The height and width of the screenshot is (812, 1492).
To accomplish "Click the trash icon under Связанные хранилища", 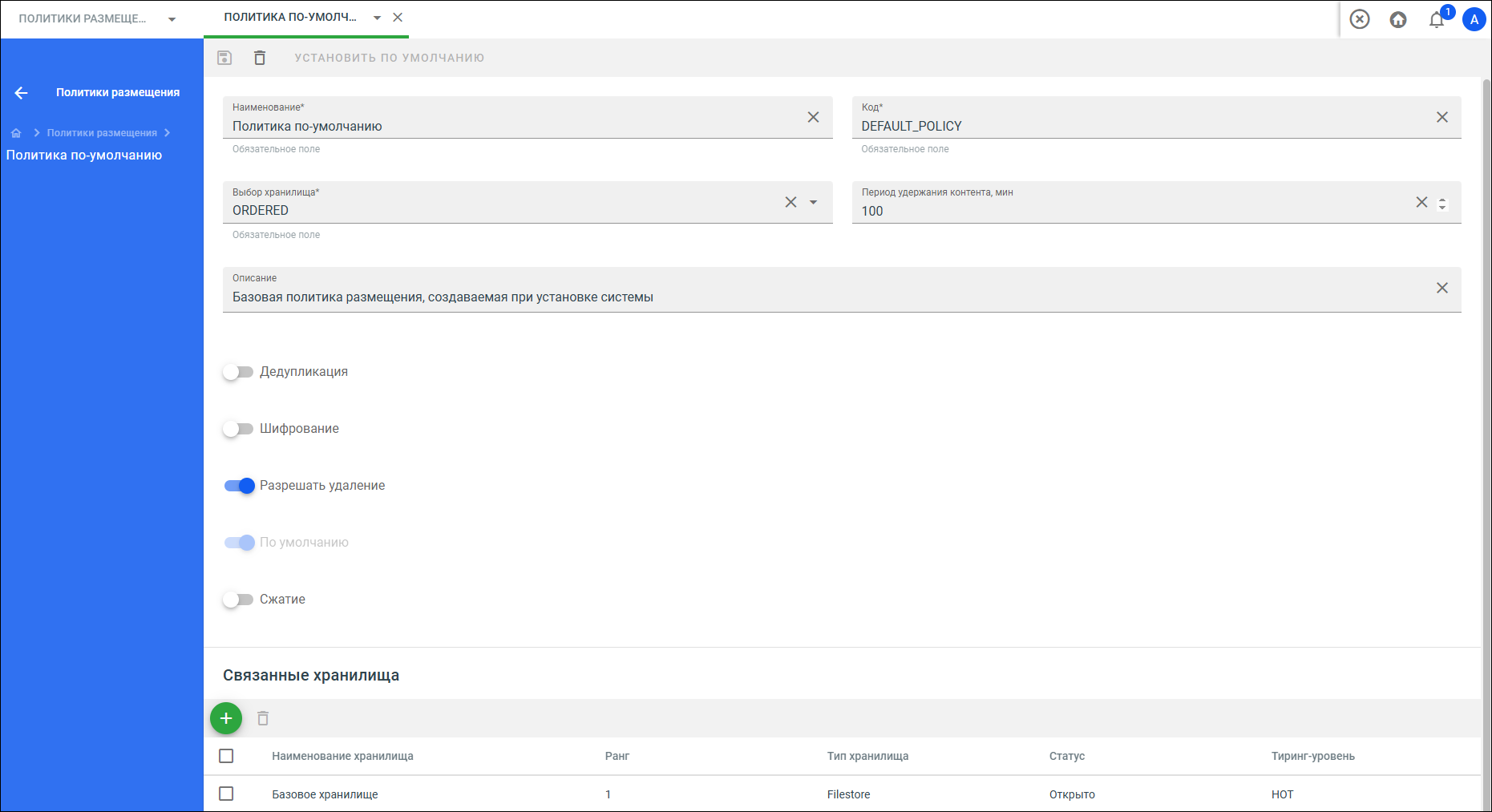I will [263, 718].
